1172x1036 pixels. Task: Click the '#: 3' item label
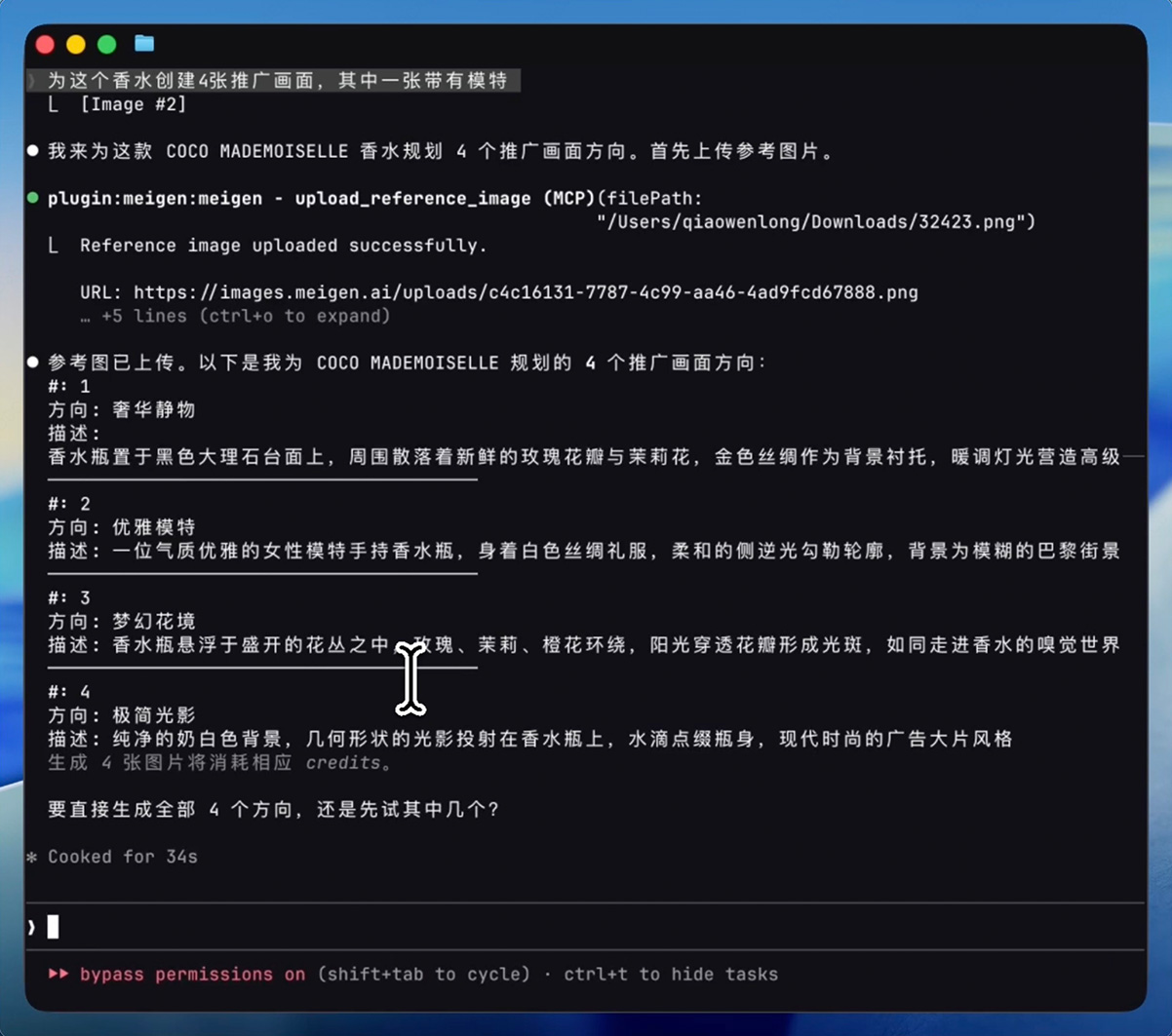(69, 597)
